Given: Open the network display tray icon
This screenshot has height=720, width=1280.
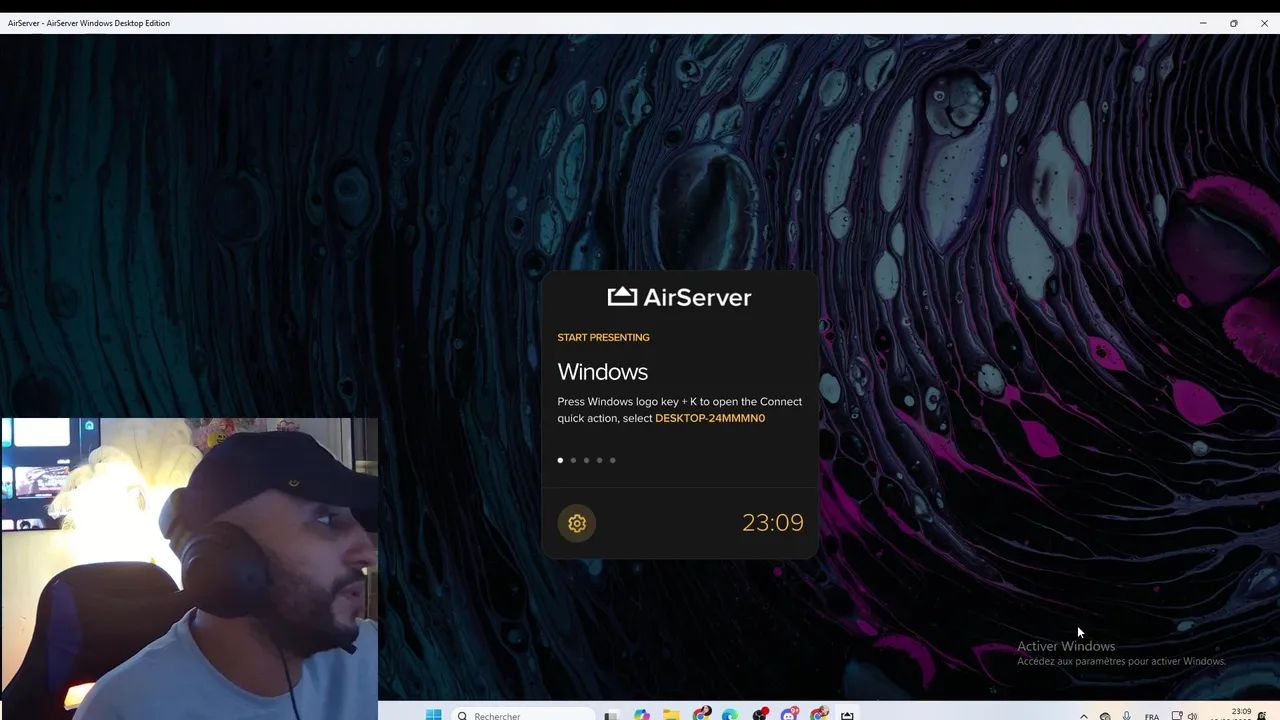Looking at the screenshot, I should point(1177,715).
